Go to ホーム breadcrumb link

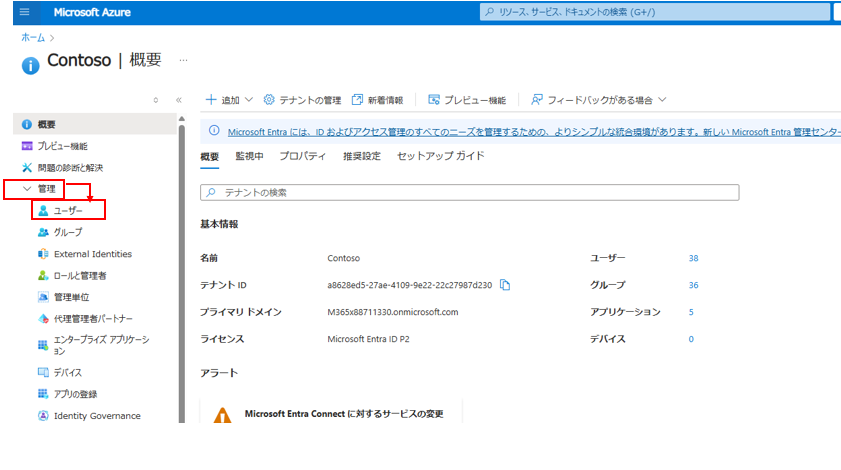click(33, 38)
